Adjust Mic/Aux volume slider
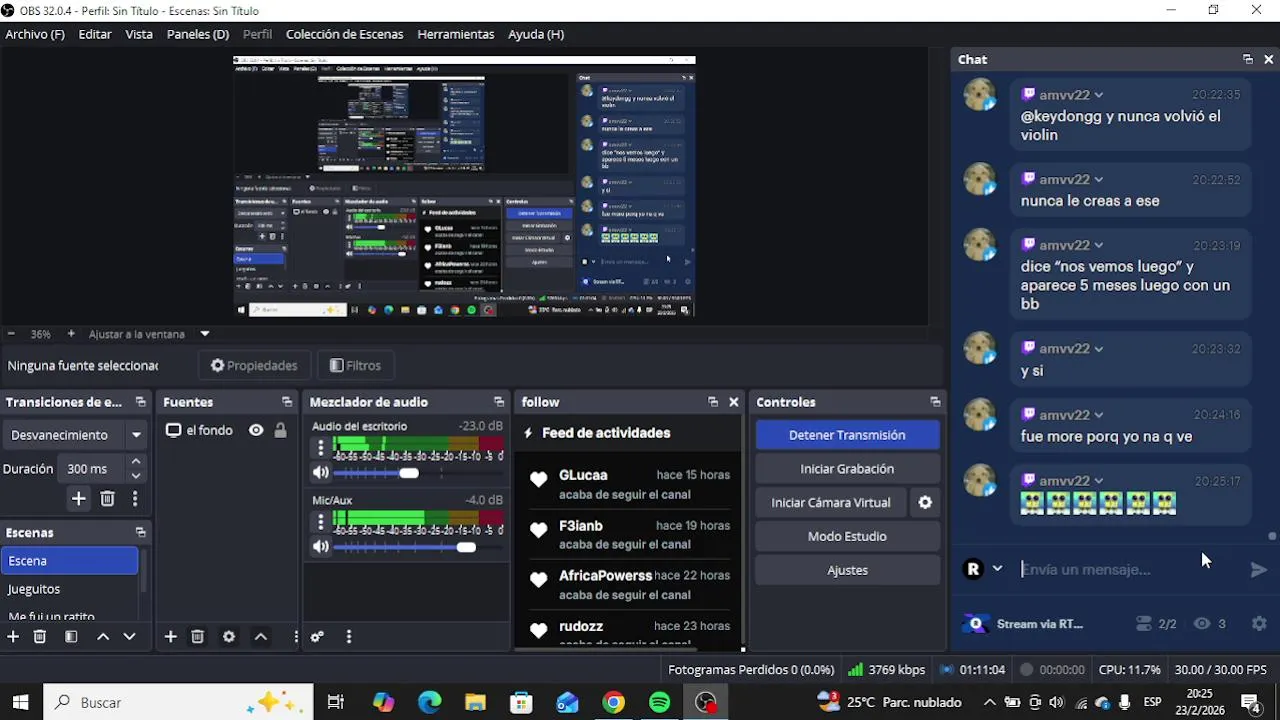The width and height of the screenshot is (1280, 720). coord(466,547)
